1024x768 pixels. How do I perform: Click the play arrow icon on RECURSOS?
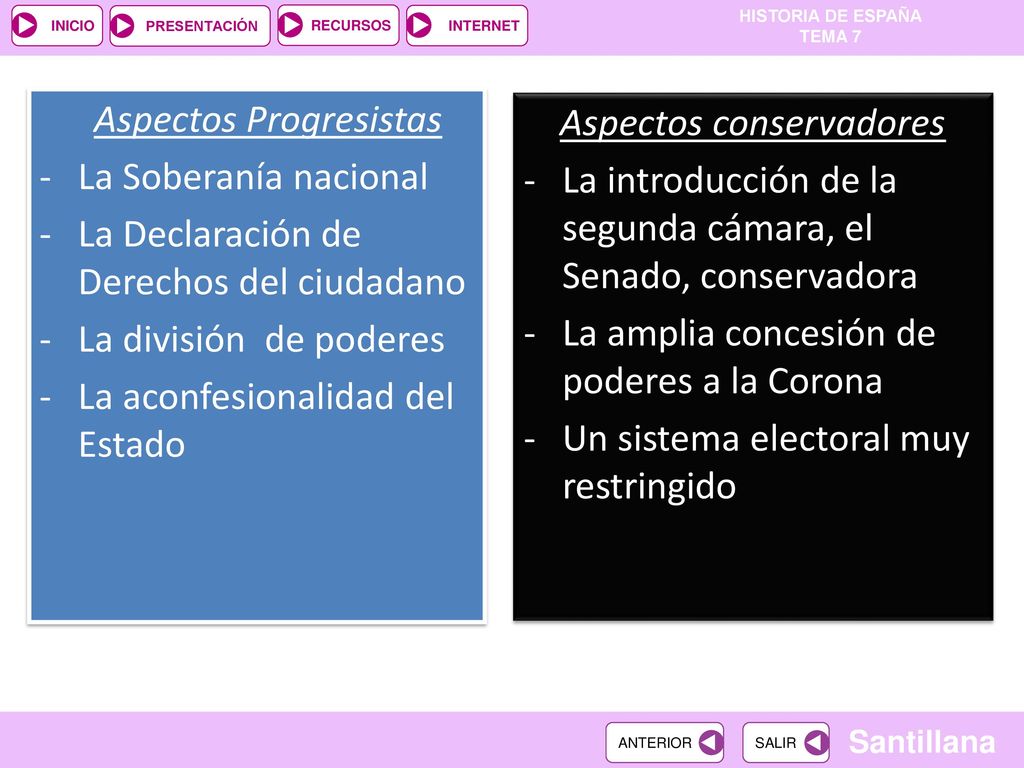291,25
